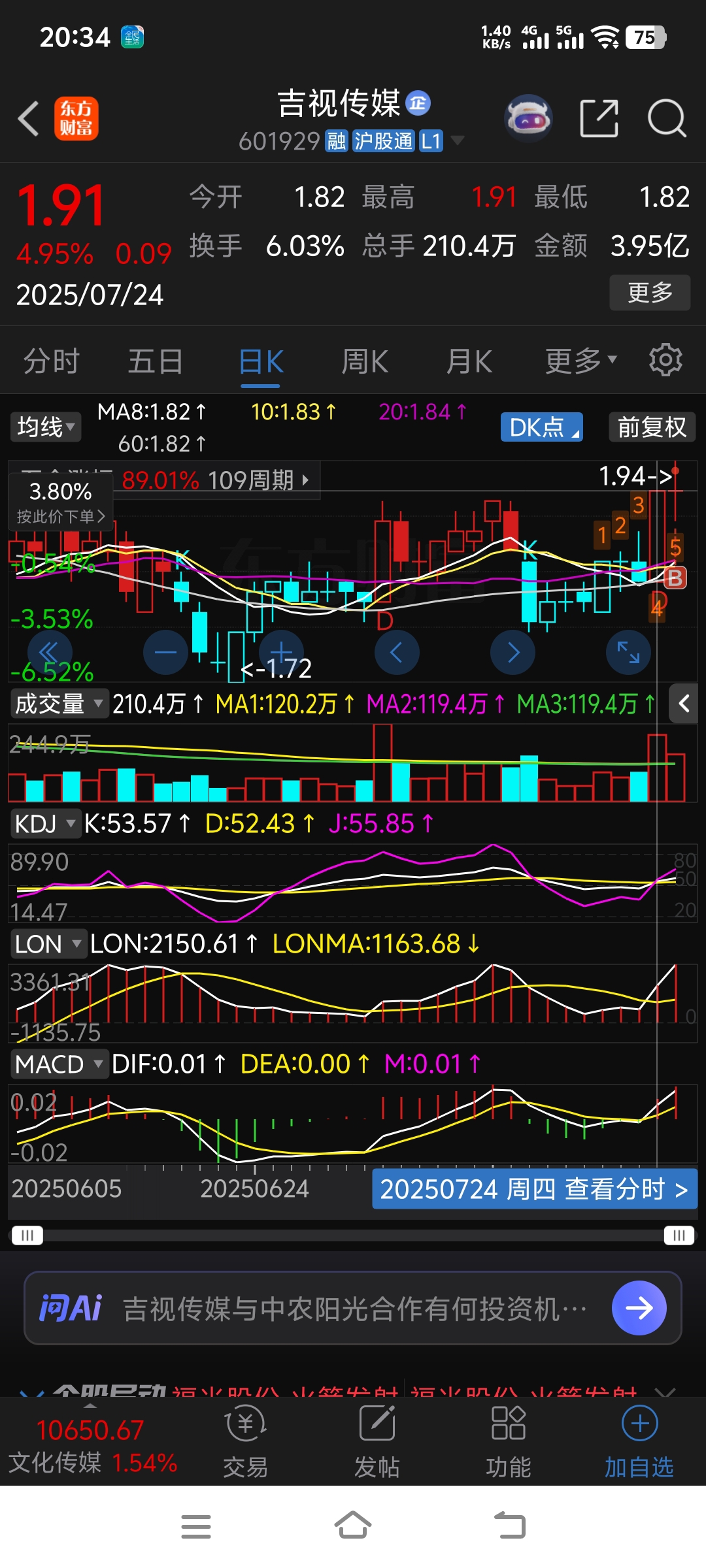This screenshot has height=1568, width=706.
Task: Tap the verified badge next to 吉视传媒
Action: 418,103
